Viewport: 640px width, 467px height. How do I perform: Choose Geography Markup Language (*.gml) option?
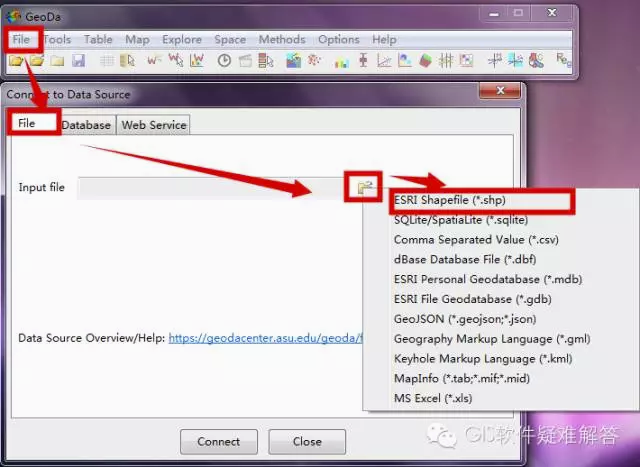(x=492, y=339)
